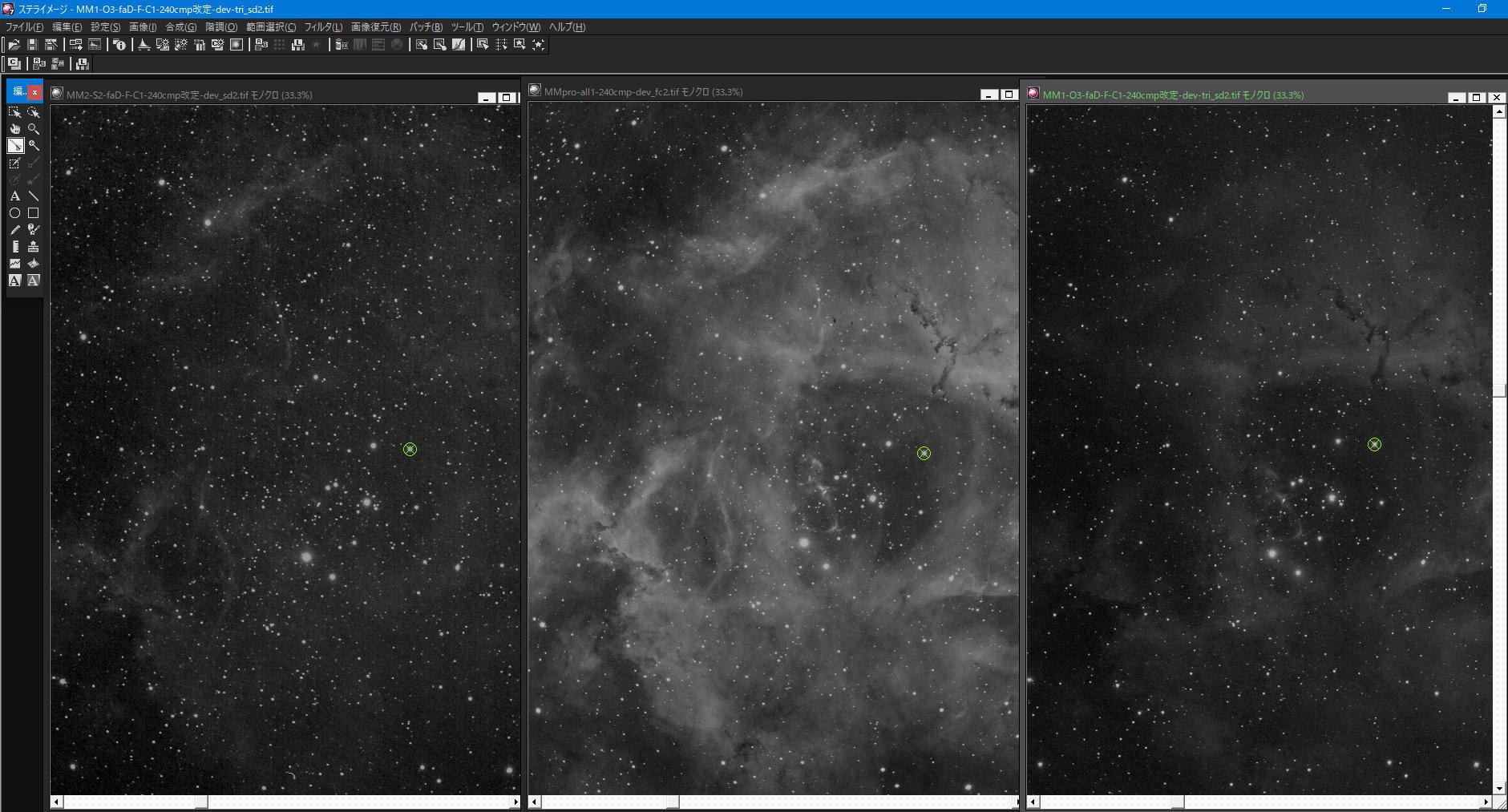This screenshot has height=812, width=1508.
Task: Click scroll-down arrow in MM1-O3 window
Action: pyautogui.click(x=1499, y=789)
